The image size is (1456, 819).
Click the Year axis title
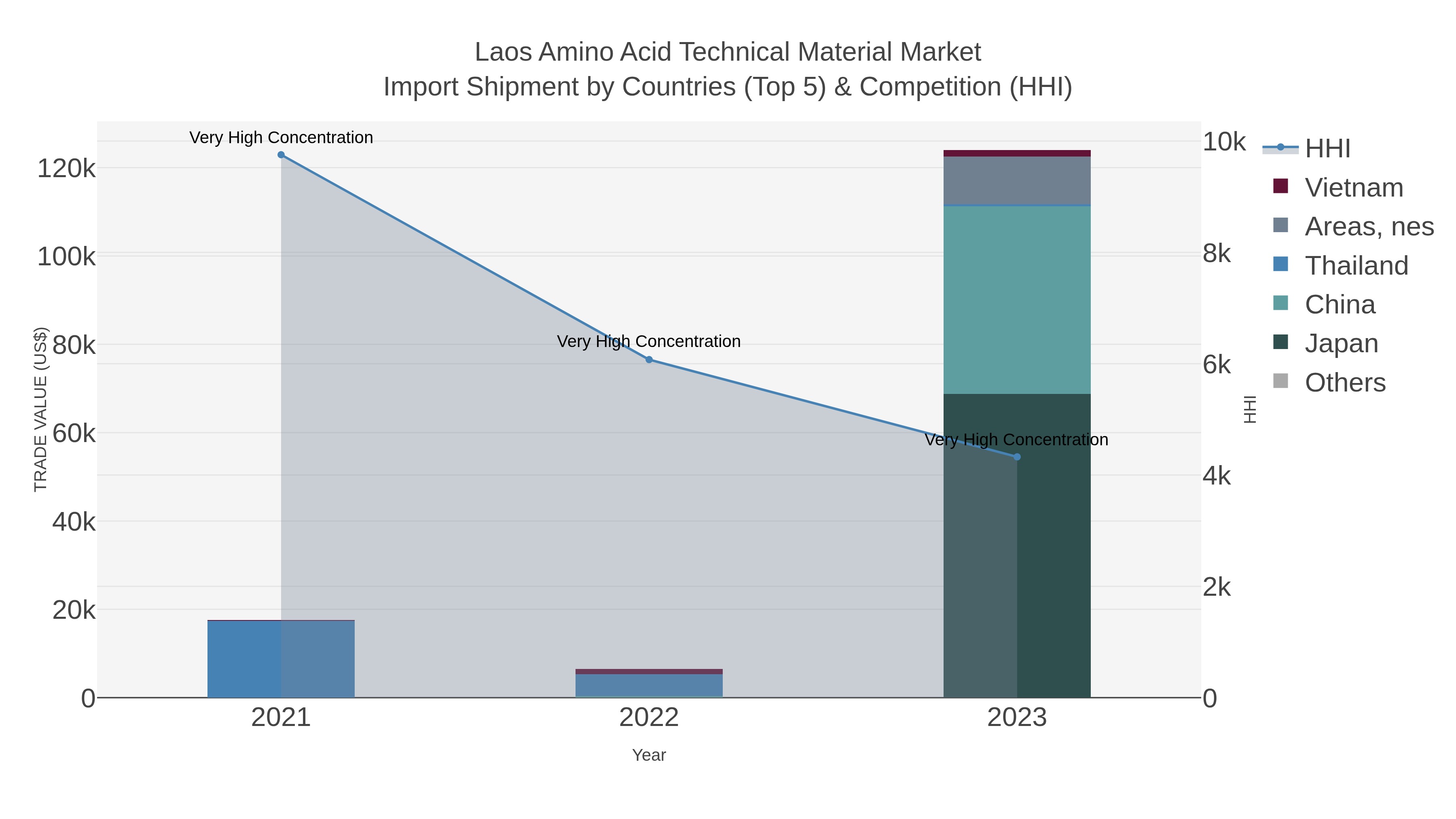click(x=649, y=755)
